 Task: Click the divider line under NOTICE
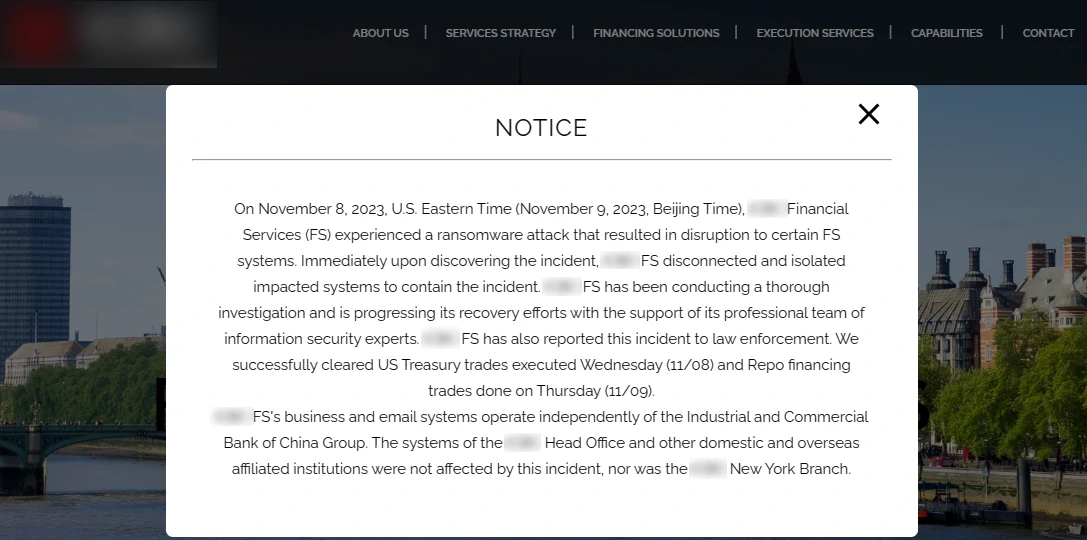(x=541, y=159)
